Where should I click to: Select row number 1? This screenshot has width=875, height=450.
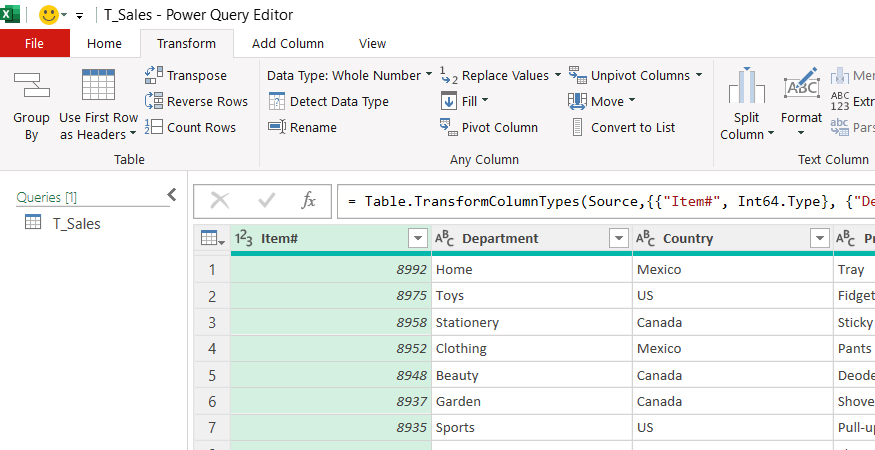pyautogui.click(x=212, y=270)
